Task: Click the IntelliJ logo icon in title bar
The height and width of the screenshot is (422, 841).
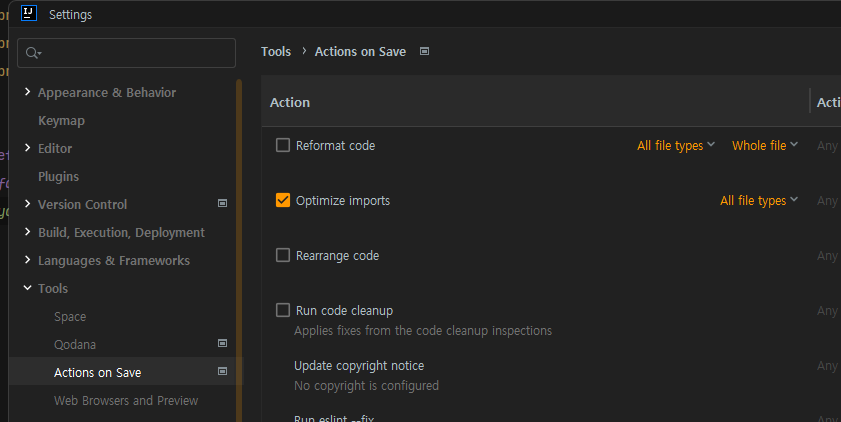Action: click(29, 14)
